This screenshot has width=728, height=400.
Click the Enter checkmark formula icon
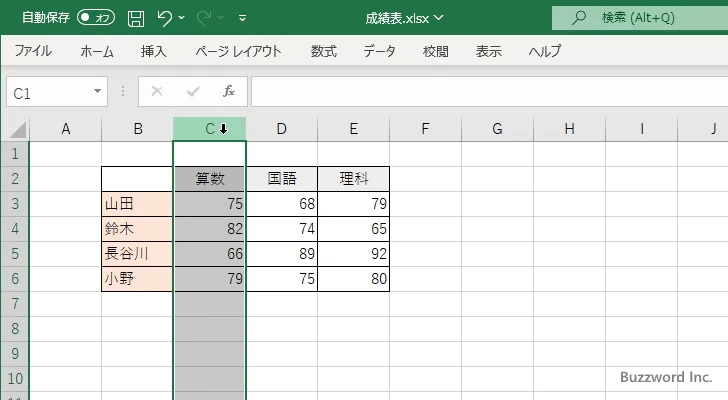pyautogui.click(x=193, y=91)
